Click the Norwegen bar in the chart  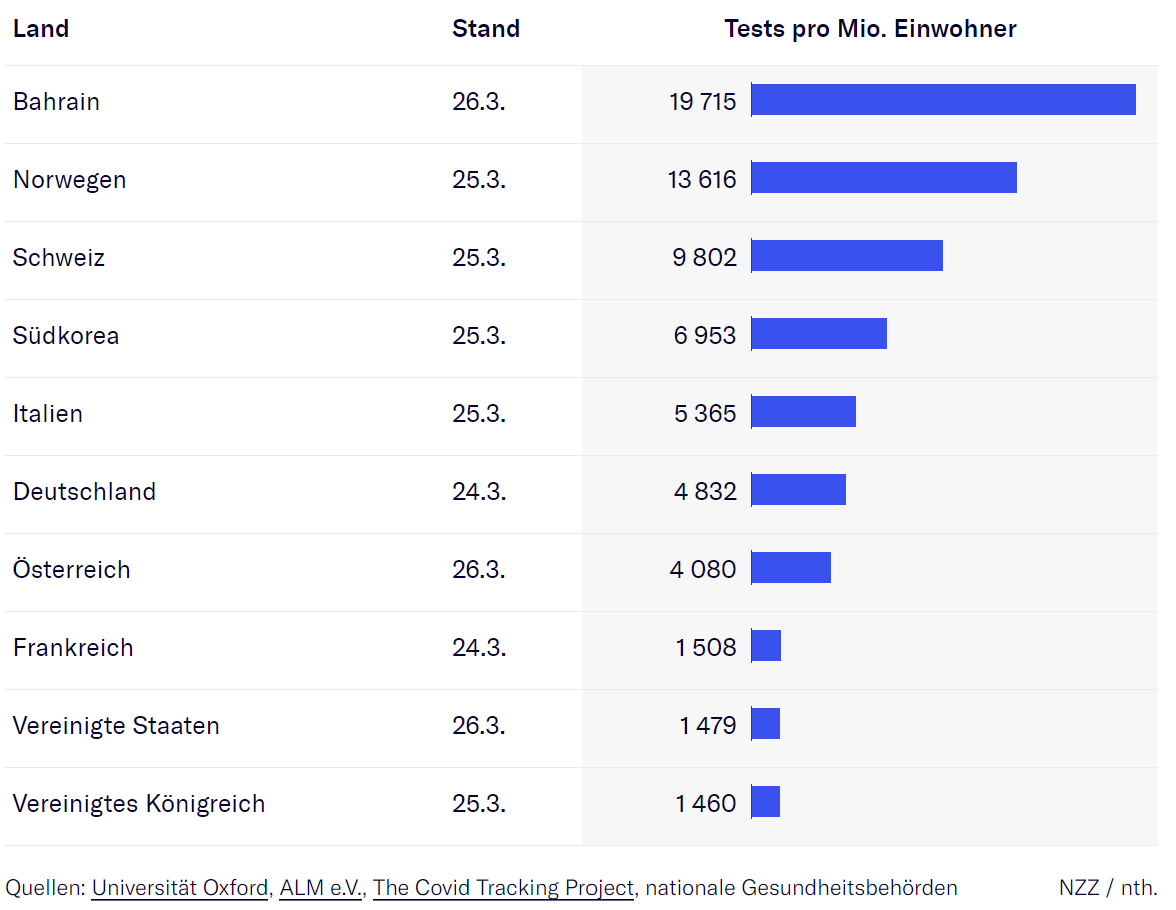click(884, 178)
